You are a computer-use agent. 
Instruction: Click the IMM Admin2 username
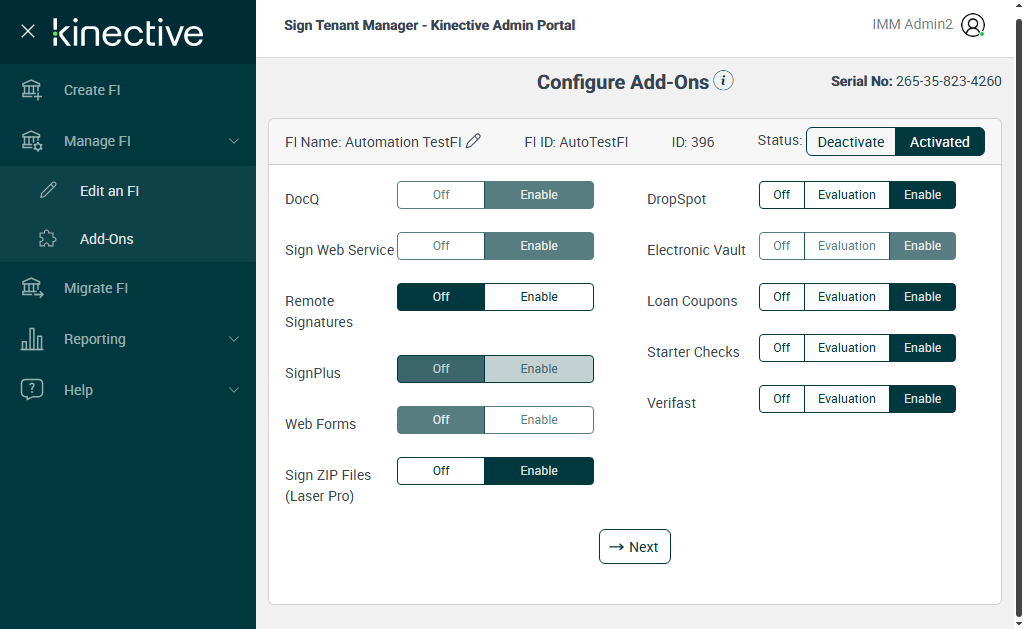(912, 24)
